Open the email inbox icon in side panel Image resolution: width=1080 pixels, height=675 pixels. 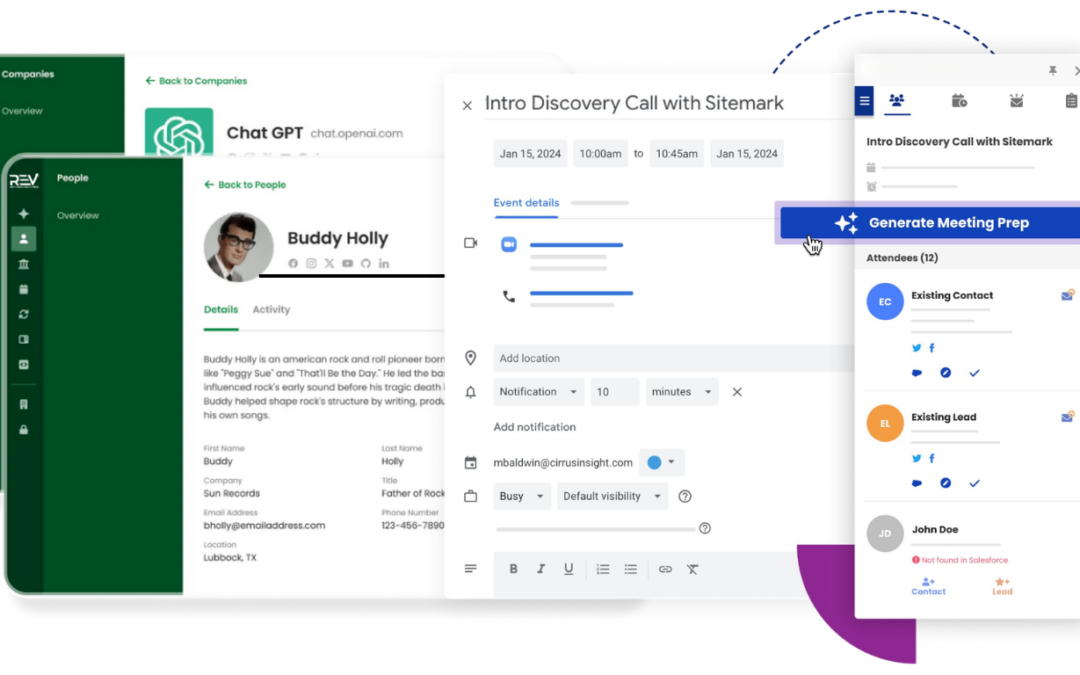(x=1017, y=101)
